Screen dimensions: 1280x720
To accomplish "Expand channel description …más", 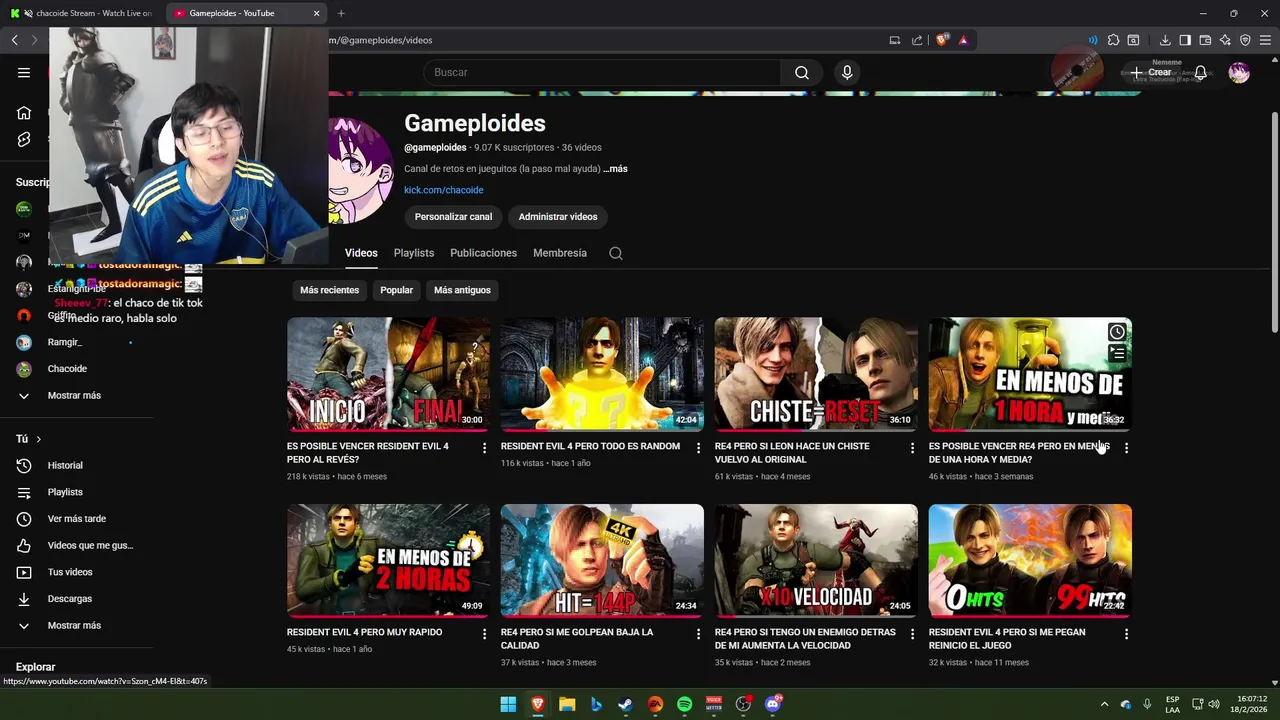I will pos(615,169).
